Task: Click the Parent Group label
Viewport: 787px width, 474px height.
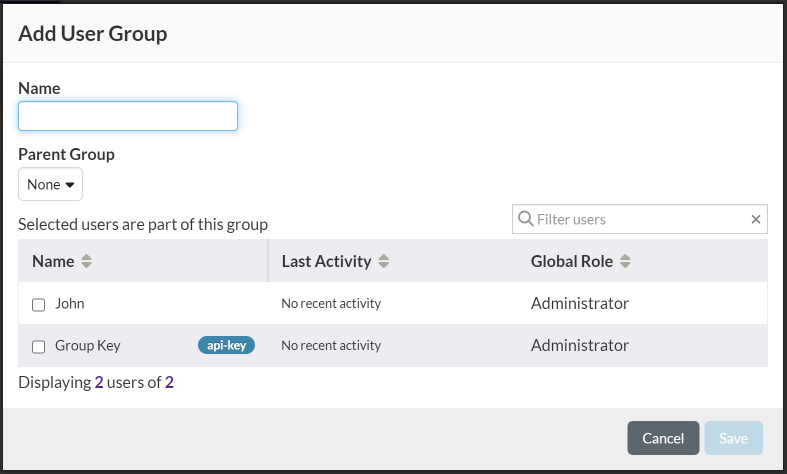Action: (66, 154)
